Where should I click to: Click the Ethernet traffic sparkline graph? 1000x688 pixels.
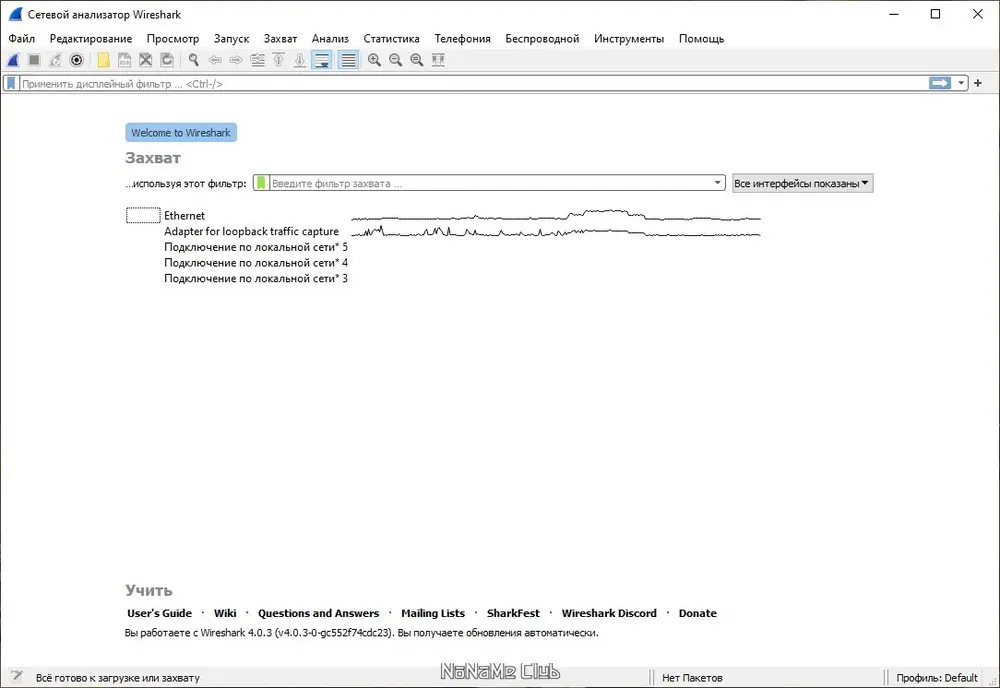[555, 215]
